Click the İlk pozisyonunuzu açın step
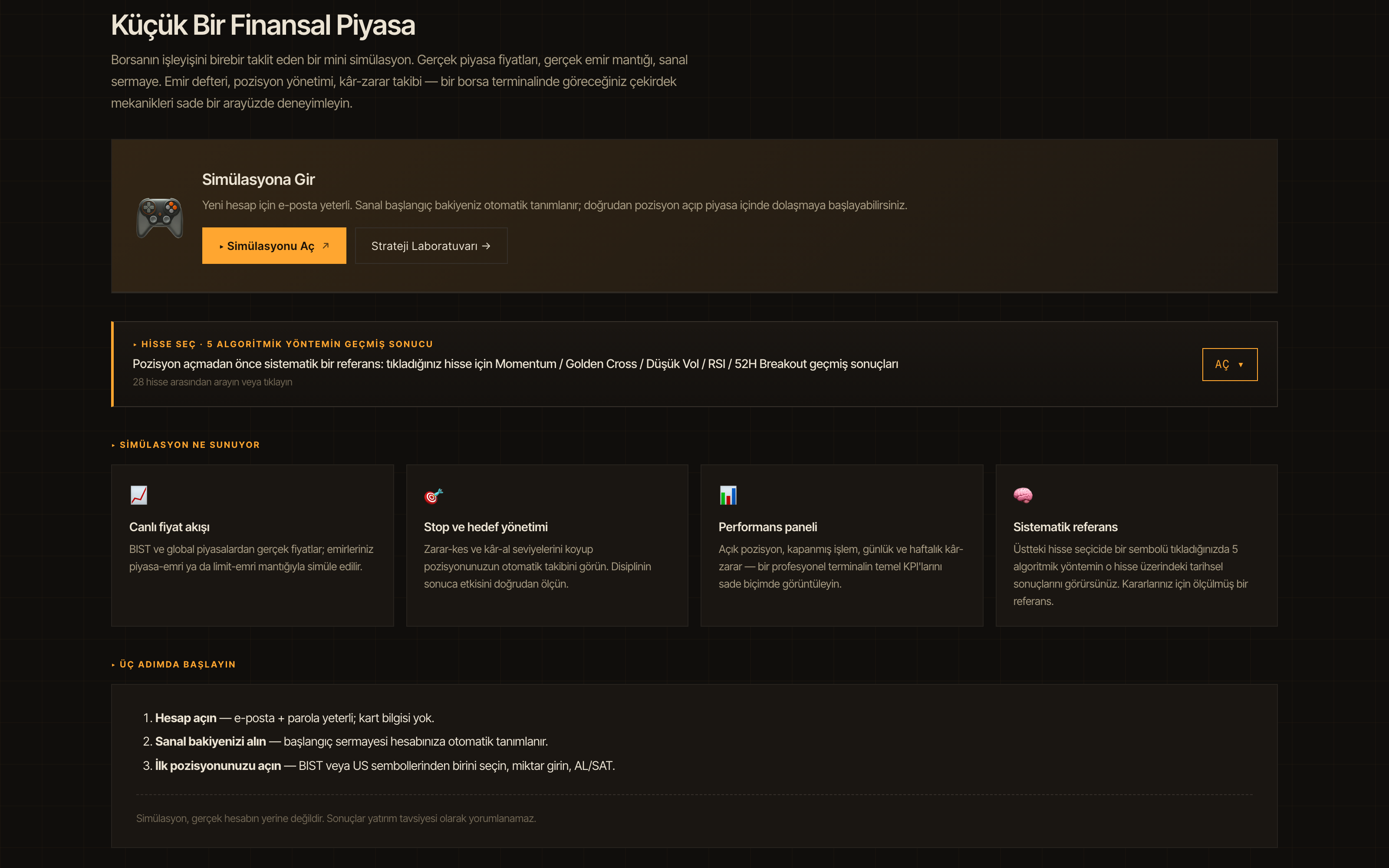Screen dimensions: 1389x868 [379, 766]
